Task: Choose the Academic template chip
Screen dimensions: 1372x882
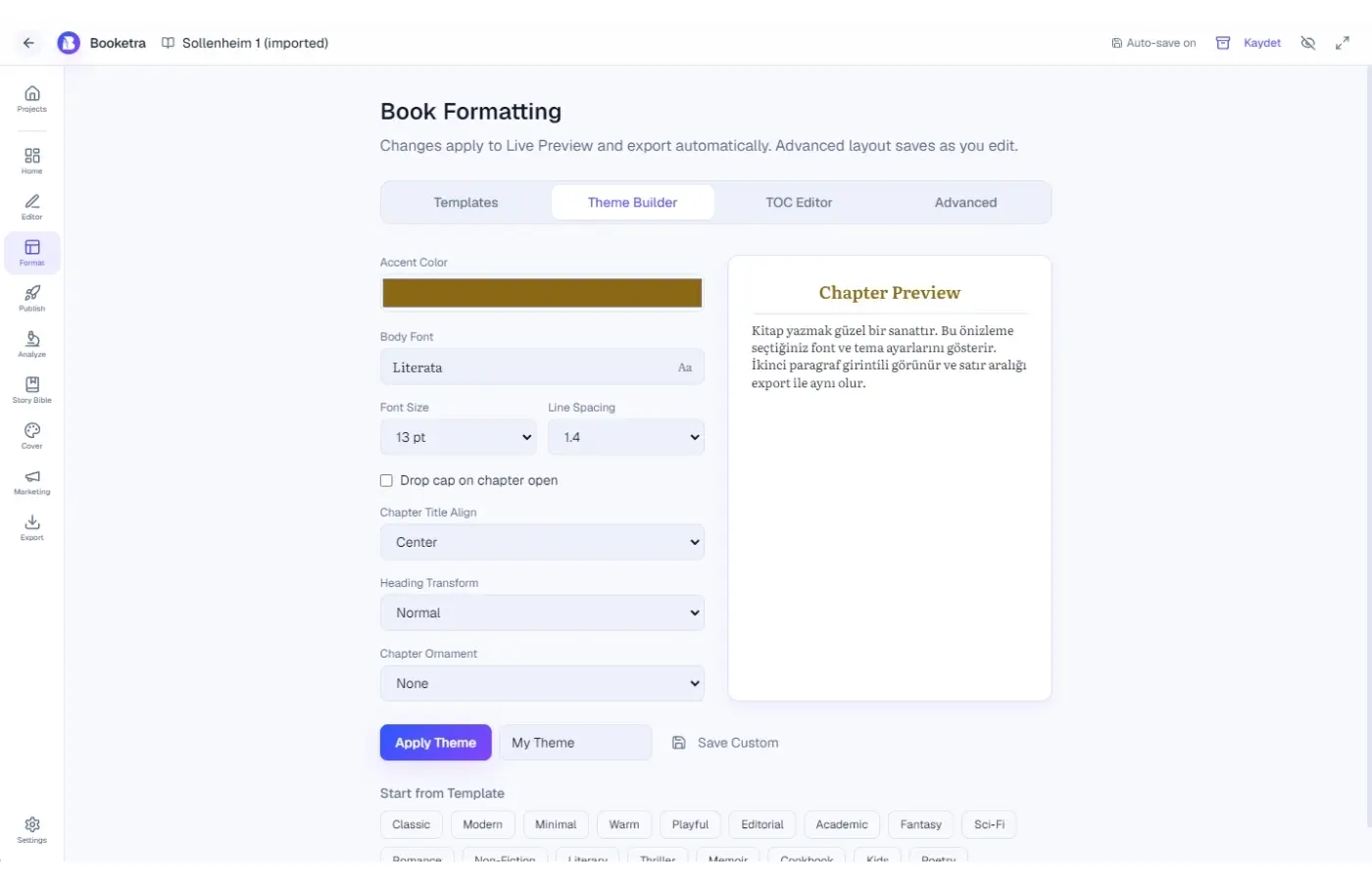Action: (x=842, y=824)
